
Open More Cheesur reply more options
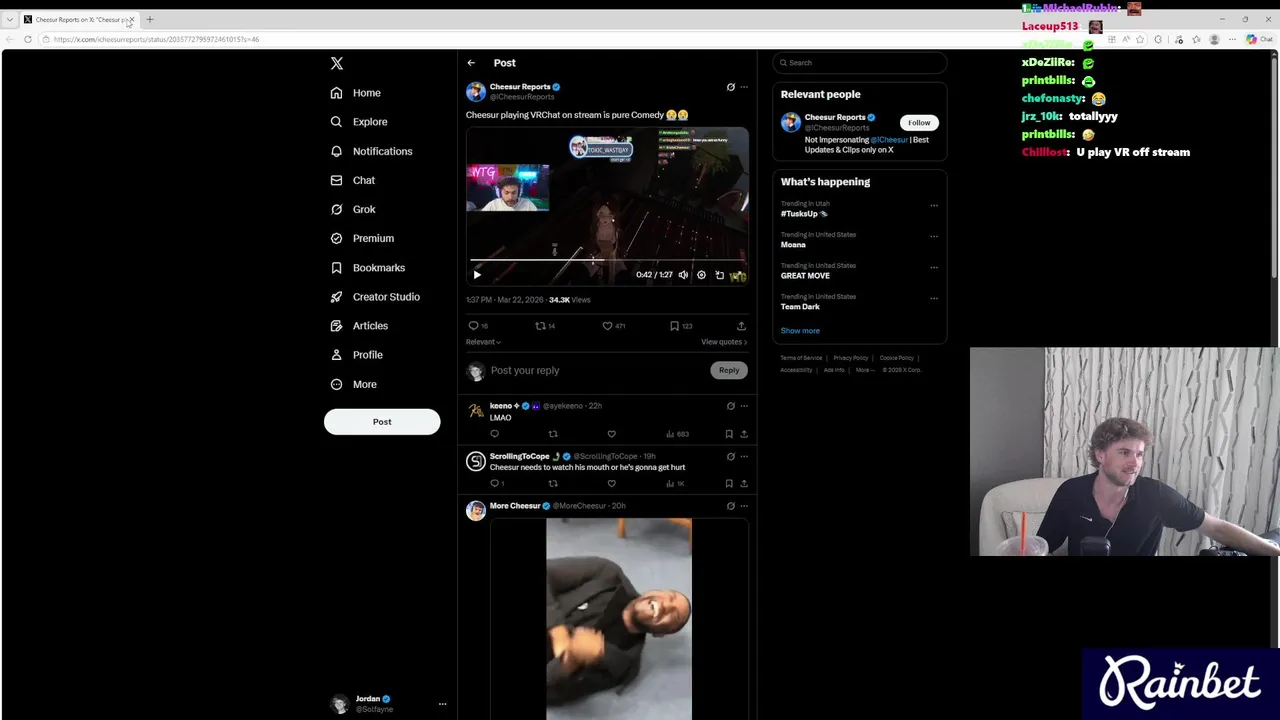(744, 506)
